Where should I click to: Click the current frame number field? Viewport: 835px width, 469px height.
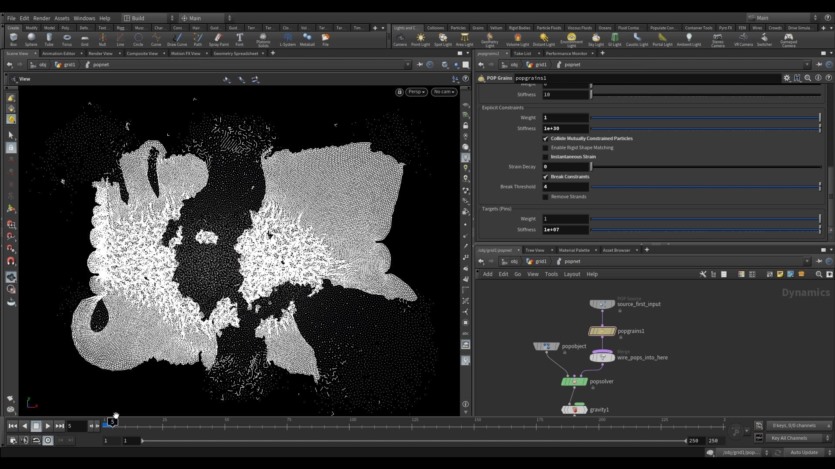pyautogui.click(x=76, y=426)
